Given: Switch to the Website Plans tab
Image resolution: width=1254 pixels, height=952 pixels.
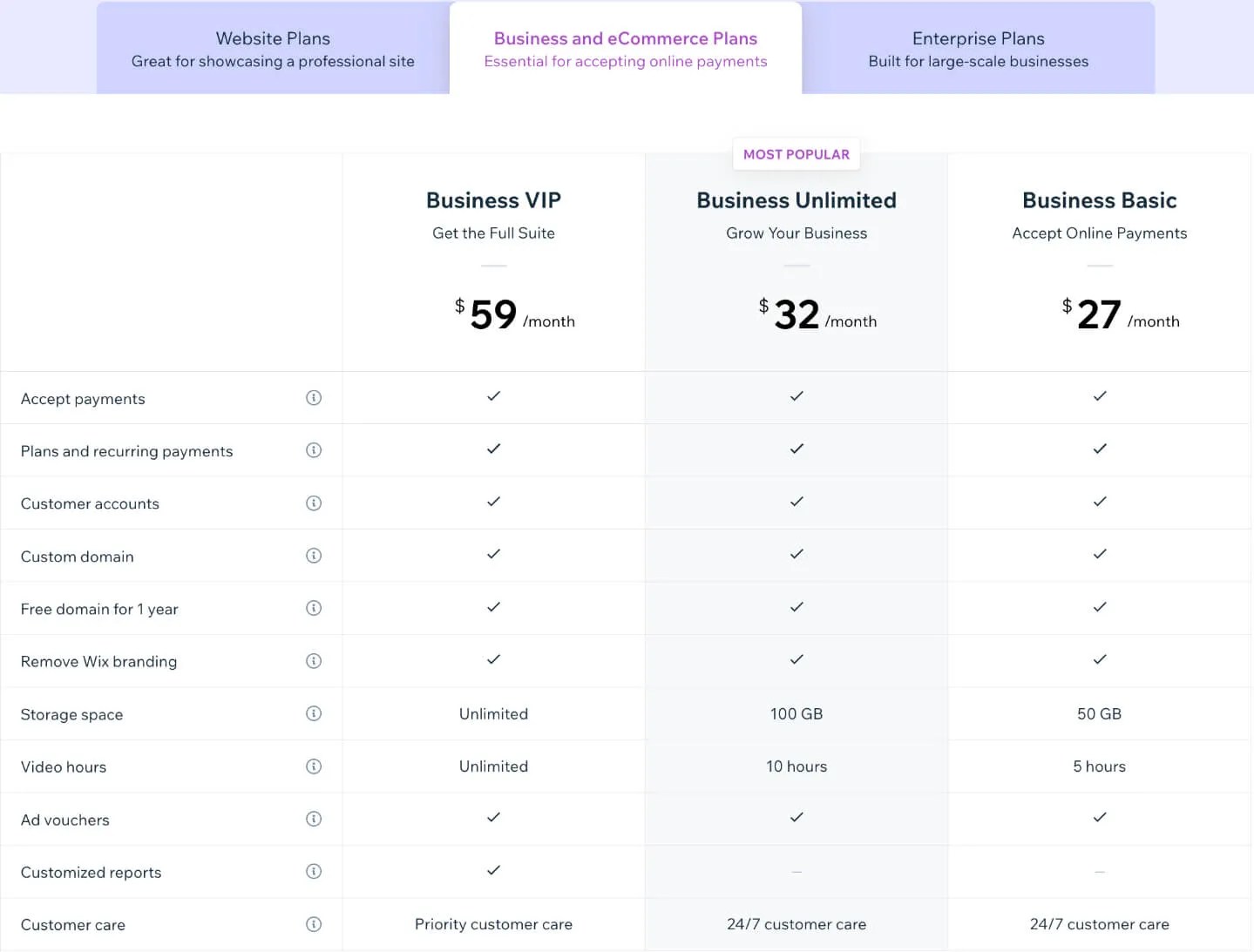Looking at the screenshot, I should [x=273, y=48].
